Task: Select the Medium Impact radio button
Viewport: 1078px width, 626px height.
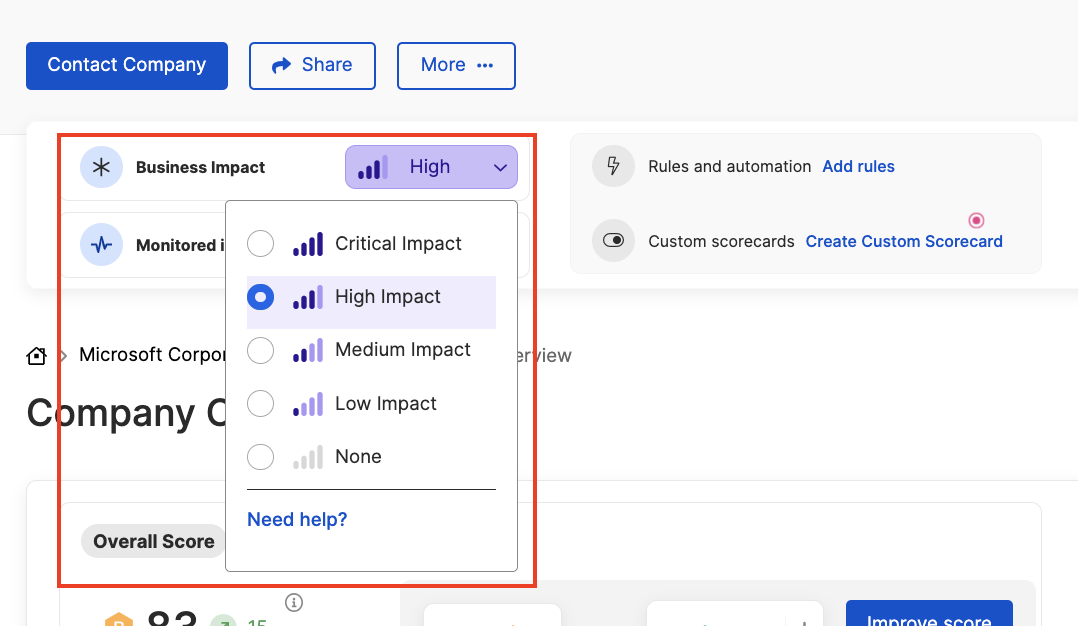Action: (x=261, y=350)
